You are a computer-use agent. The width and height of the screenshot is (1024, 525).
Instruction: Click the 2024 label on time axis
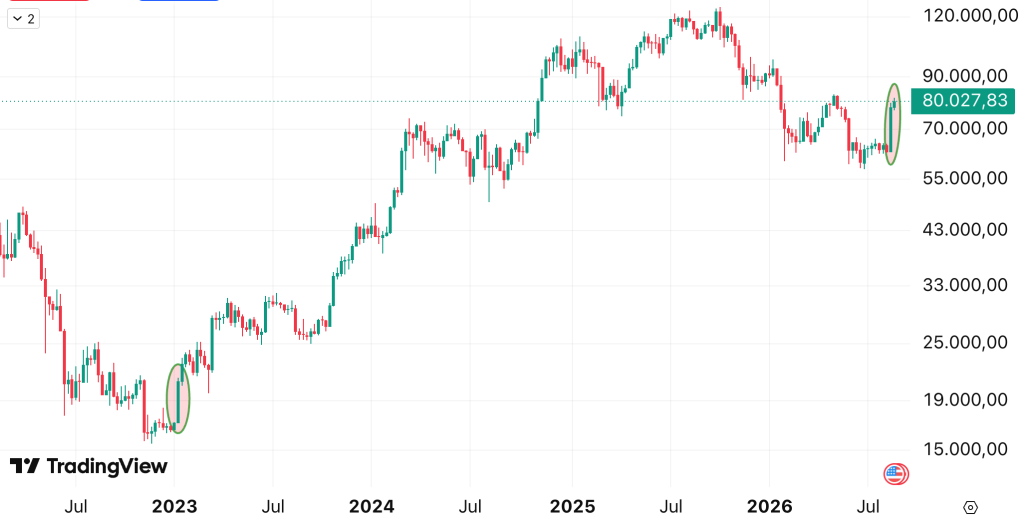coord(372,506)
